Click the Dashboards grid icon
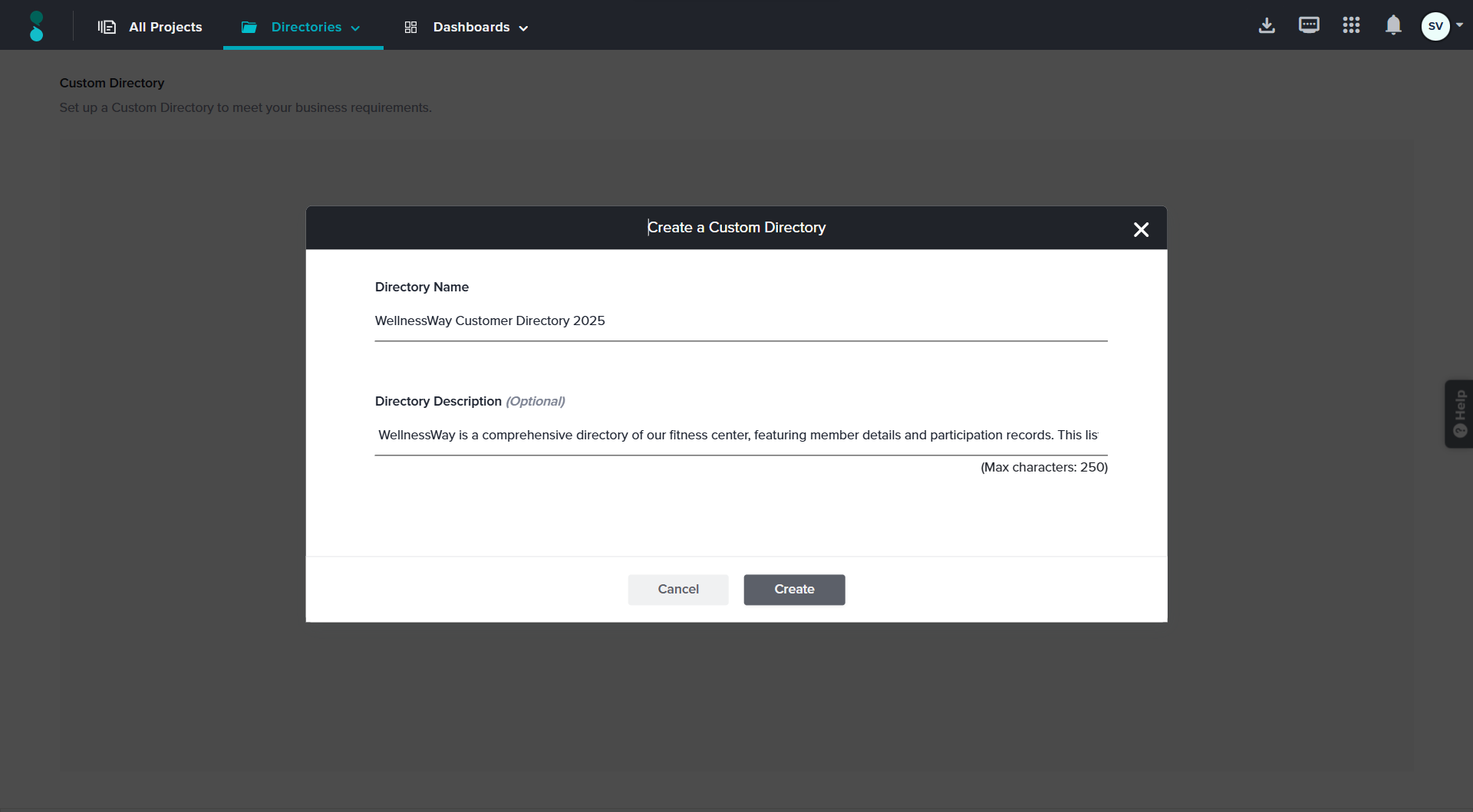This screenshot has width=1473, height=812. [x=410, y=28]
